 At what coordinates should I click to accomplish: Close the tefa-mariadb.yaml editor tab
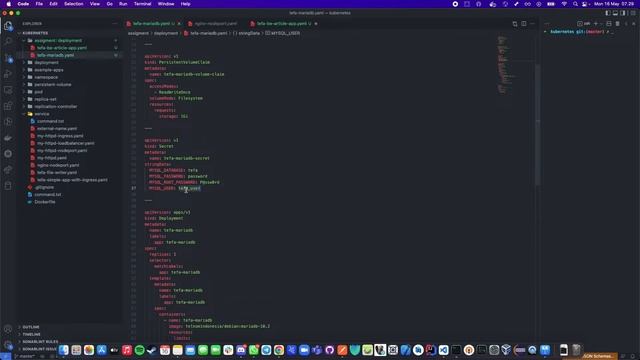click(179, 24)
